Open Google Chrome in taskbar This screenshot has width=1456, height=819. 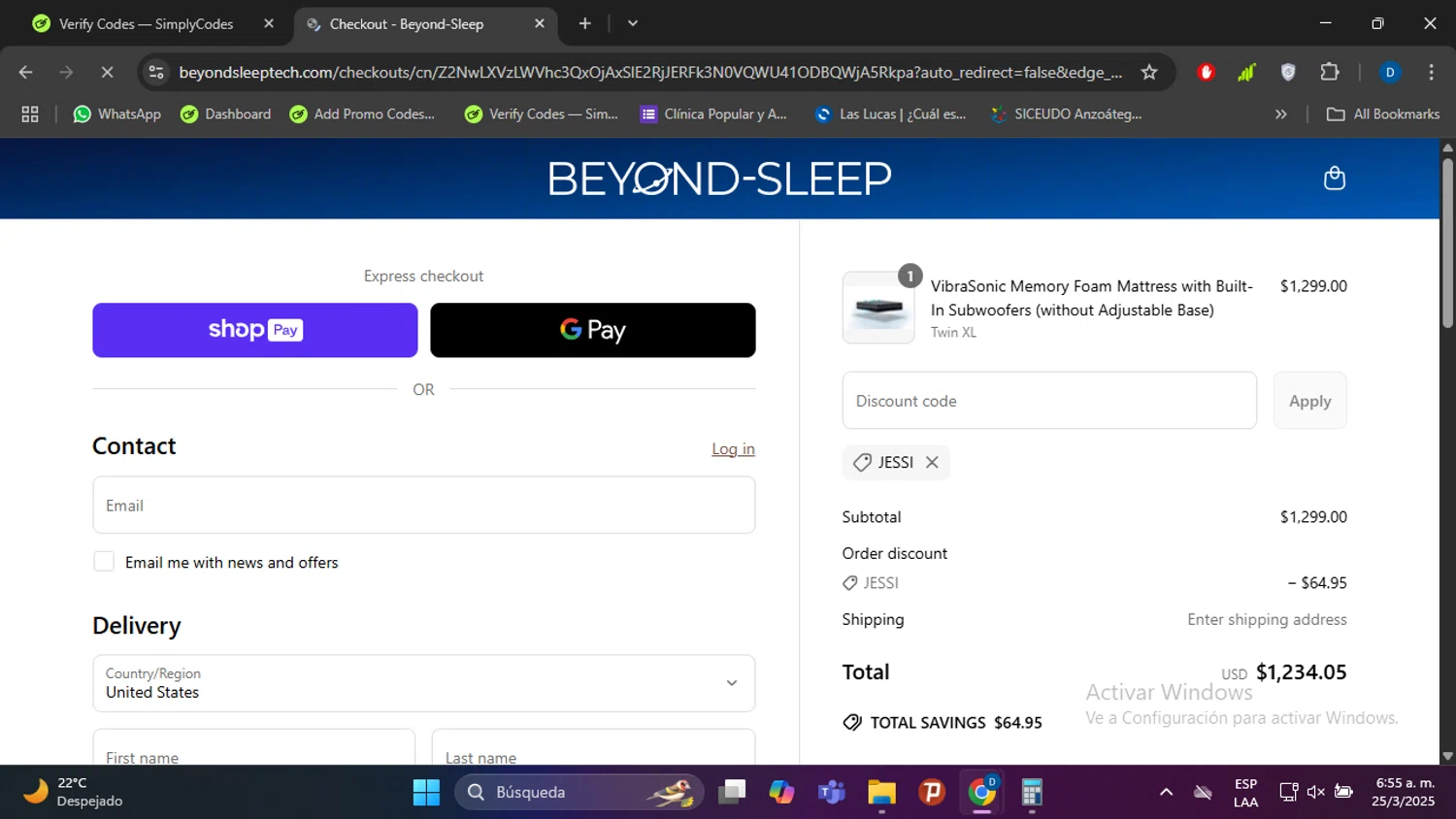point(982,793)
